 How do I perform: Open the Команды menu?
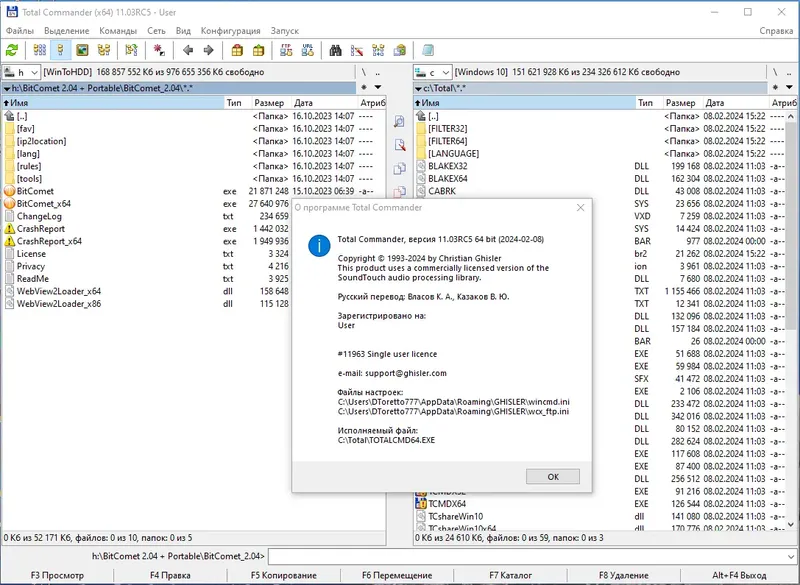[x=118, y=31]
